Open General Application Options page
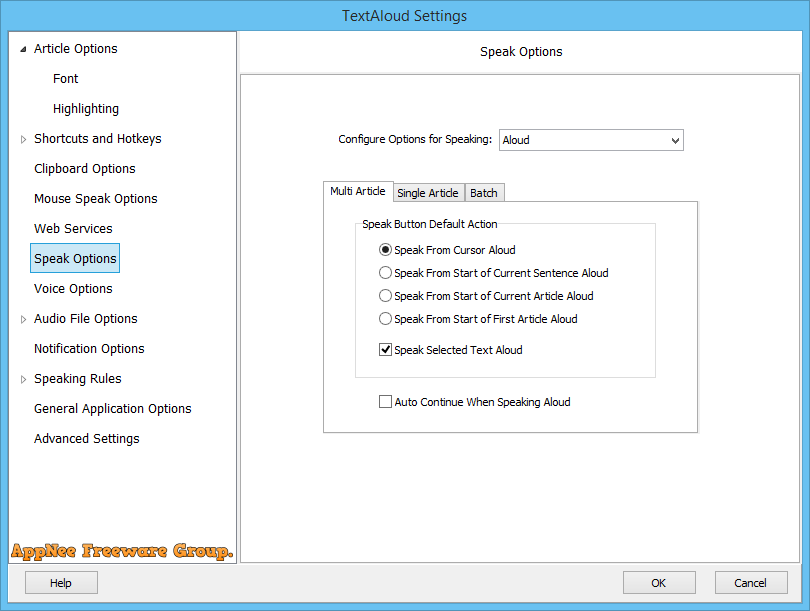This screenshot has width=810, height=611. [x=113, y=408]
